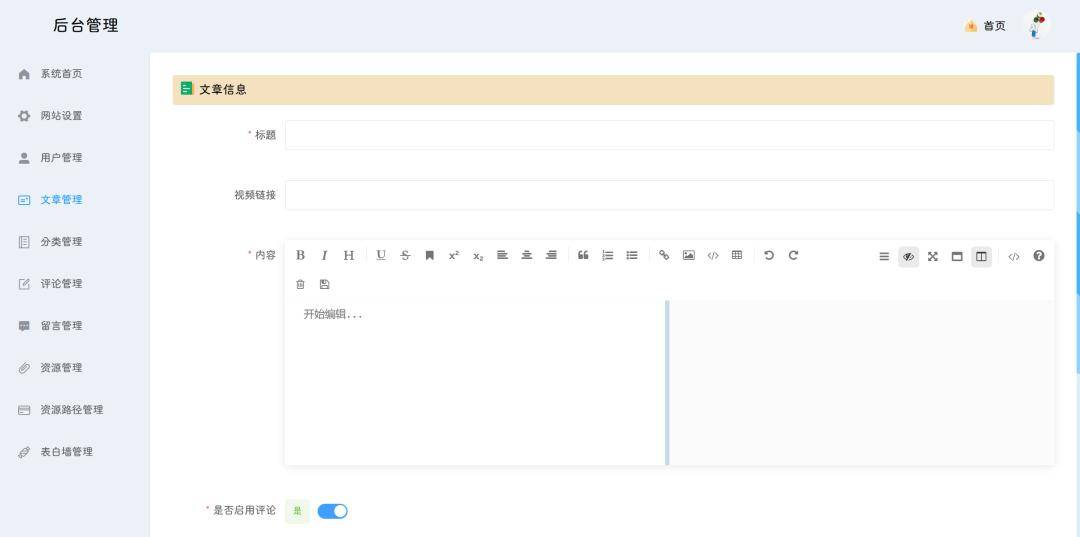This screenshot has height=537, width=1080.
Task: Open the user avatar in top-right
Action: 1037,26
